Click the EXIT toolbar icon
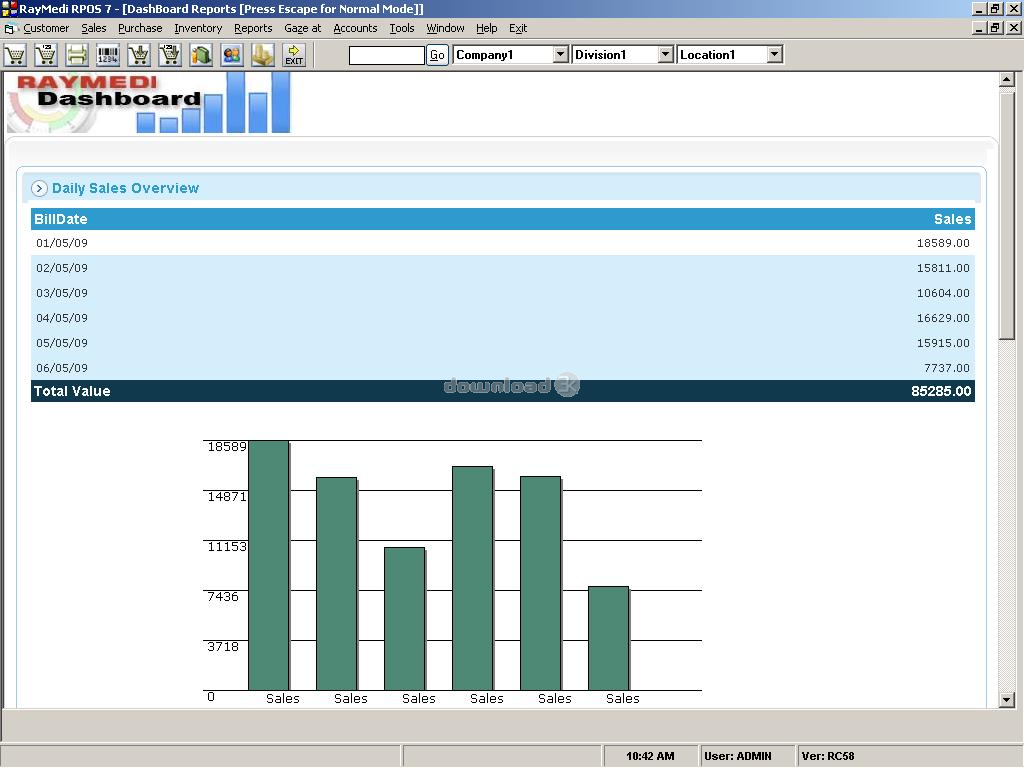1024x768 pixels. [294, 55]
